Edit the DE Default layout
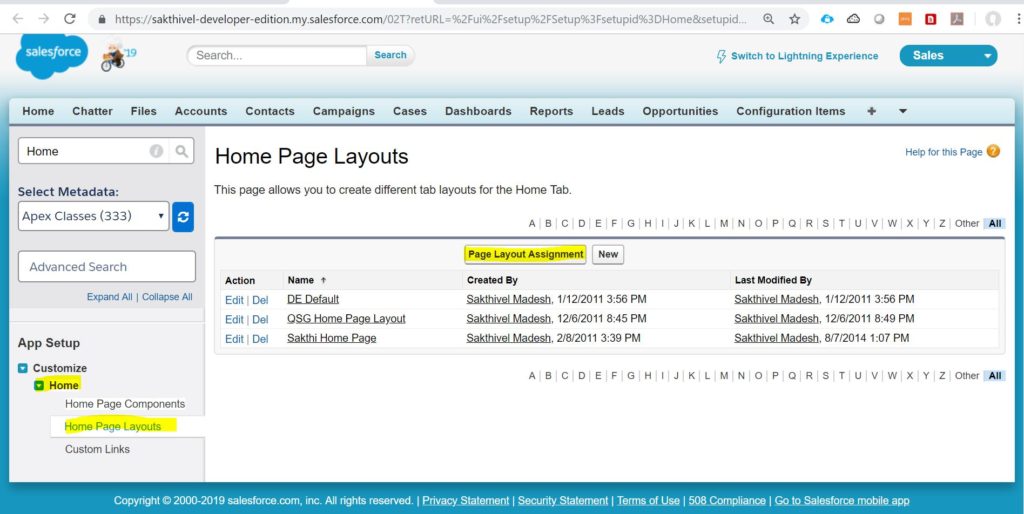 tap(234, 300)
